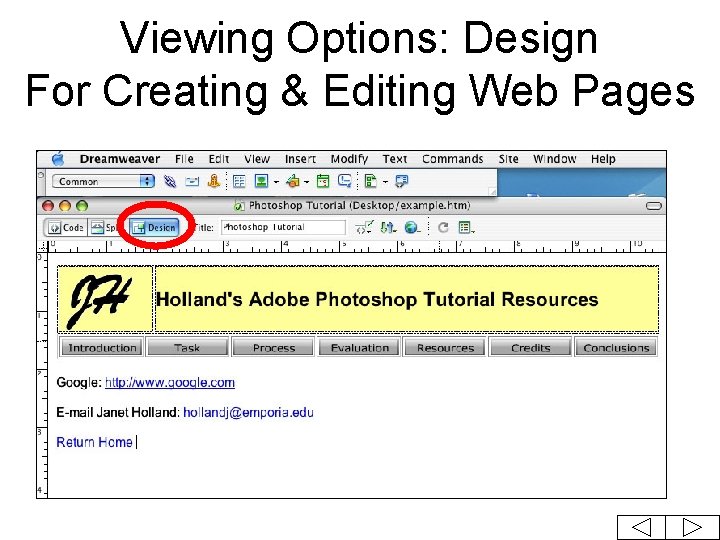720x540 pixels.
Task: Click the yellow minimize window button
Action: 65,206
